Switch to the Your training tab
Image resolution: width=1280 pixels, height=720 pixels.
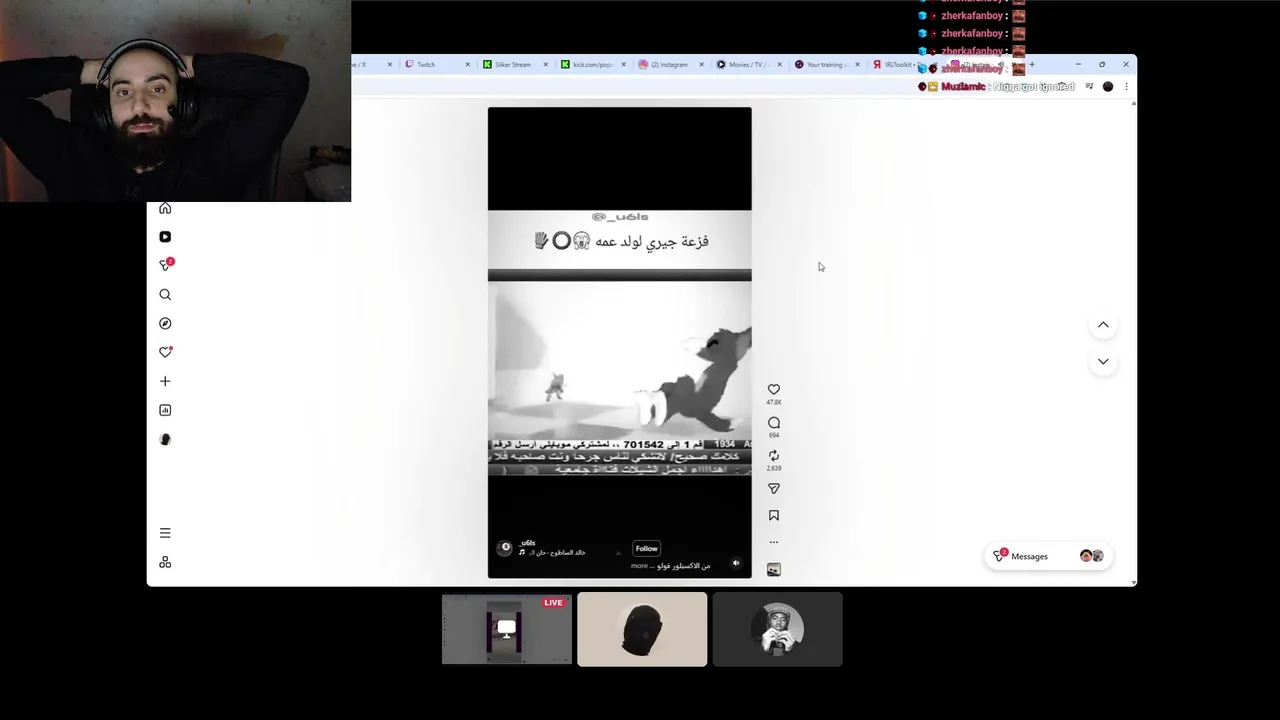tap(826, 64)
